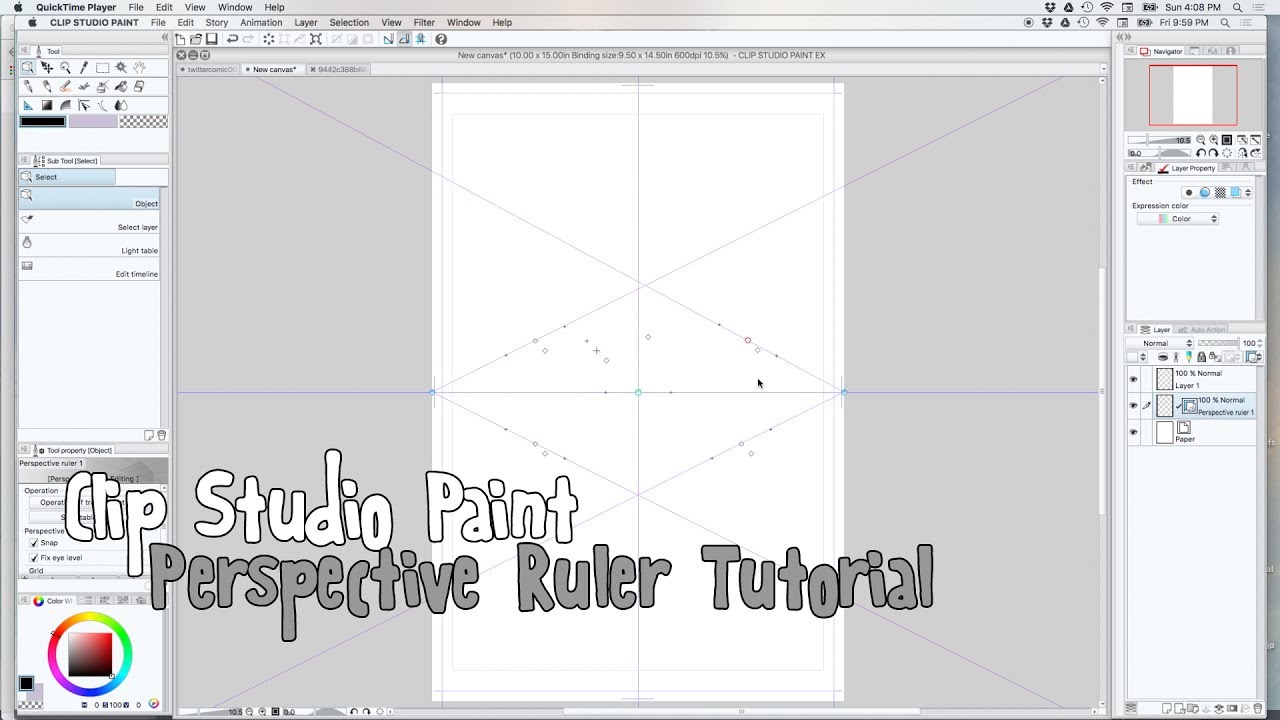Click the Delete layer trash icon
The height and width of the screenshot is (720, 1280).
1257,708
